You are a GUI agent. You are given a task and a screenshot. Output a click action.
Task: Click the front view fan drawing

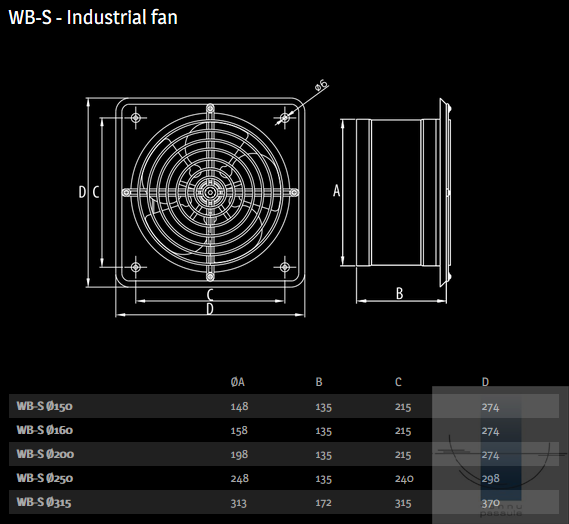[210, 192]
